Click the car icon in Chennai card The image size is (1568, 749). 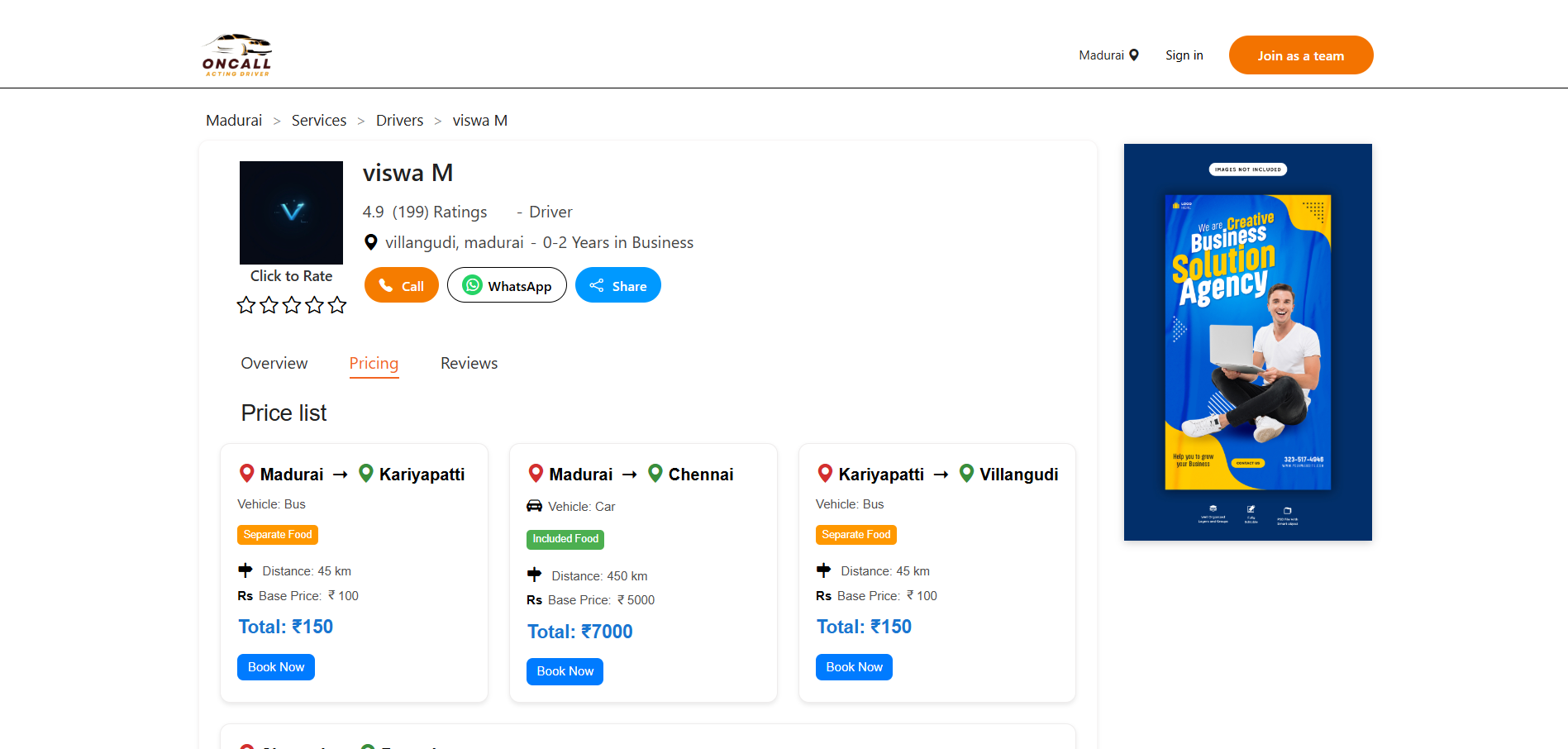click(535, 506)
